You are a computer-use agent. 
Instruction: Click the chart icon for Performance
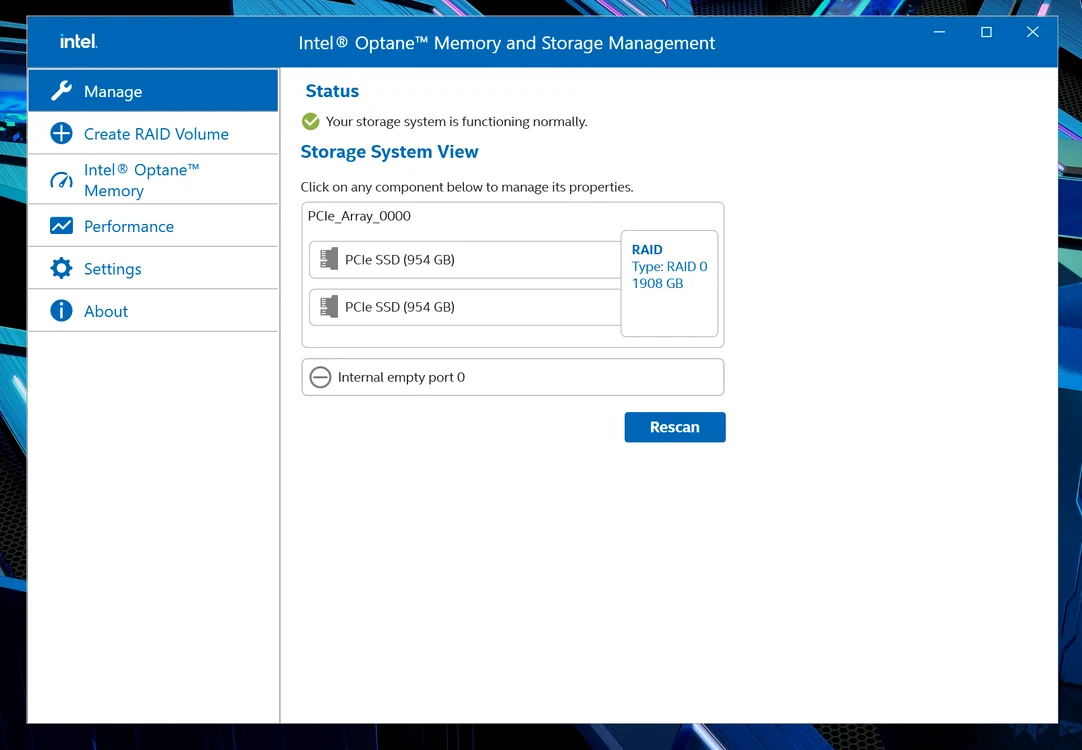coord(61,226)
